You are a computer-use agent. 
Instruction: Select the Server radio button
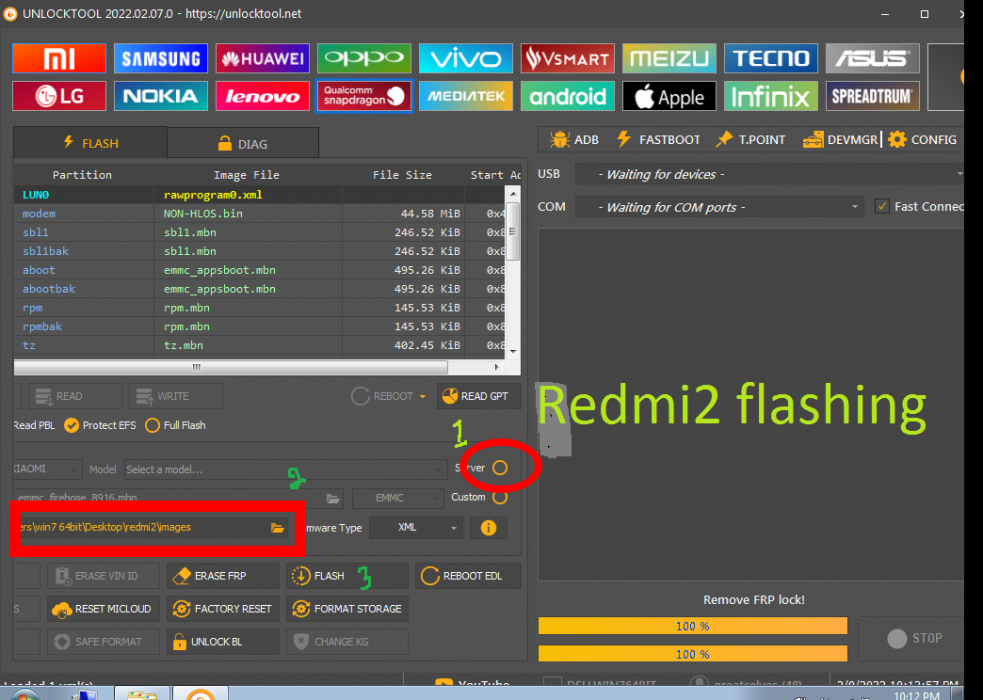click(500, 468)
